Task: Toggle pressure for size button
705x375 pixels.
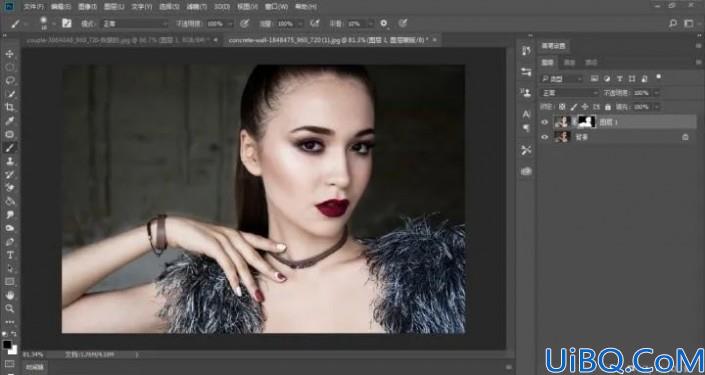Action: [403, 23]
